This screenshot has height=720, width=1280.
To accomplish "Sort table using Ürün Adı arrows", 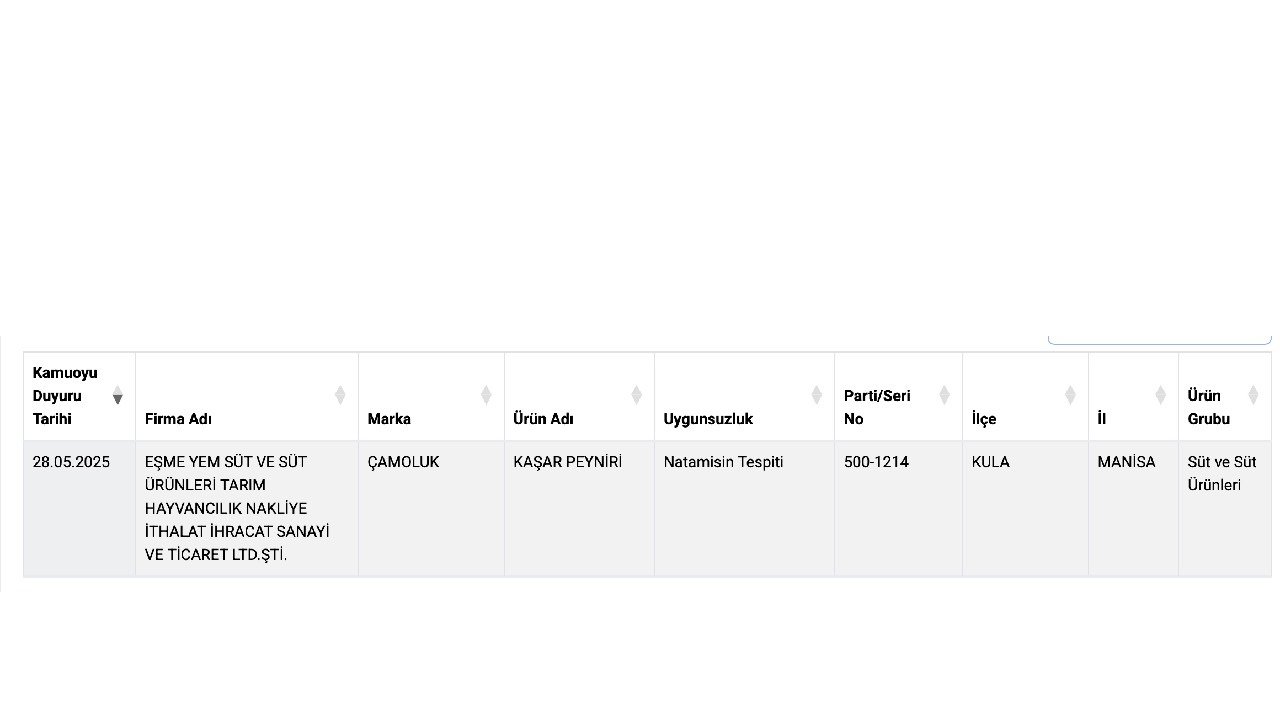I will 636,395.
